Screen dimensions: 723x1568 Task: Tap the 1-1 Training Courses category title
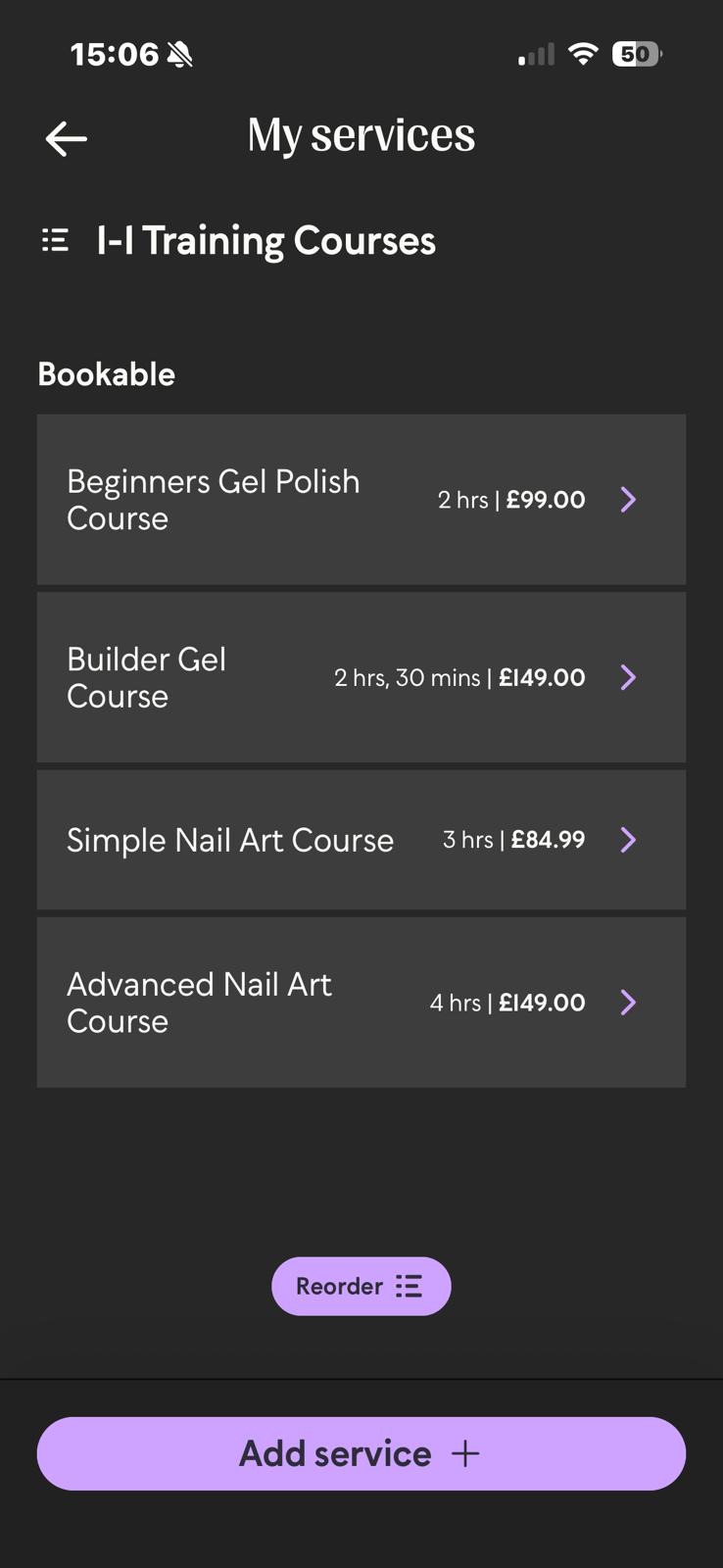click(265, 241)
